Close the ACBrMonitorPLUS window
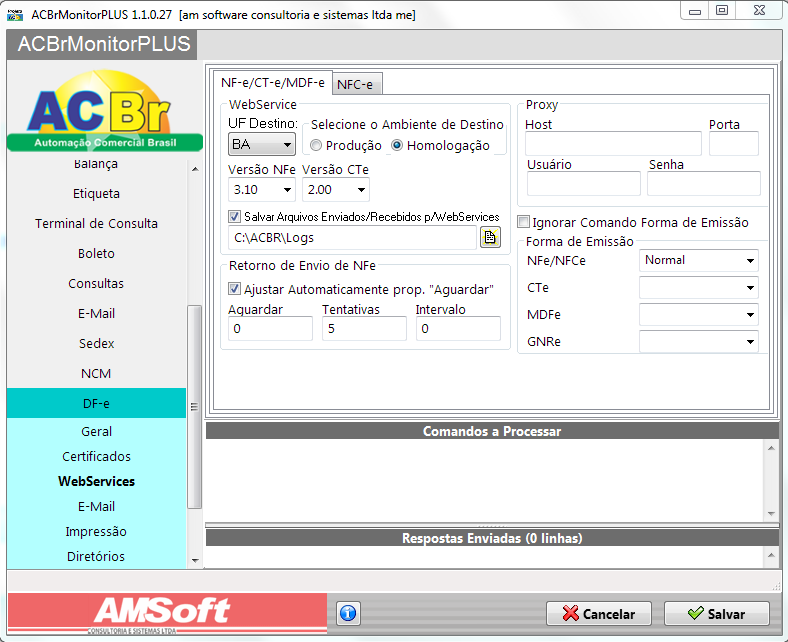 [759, 11]
